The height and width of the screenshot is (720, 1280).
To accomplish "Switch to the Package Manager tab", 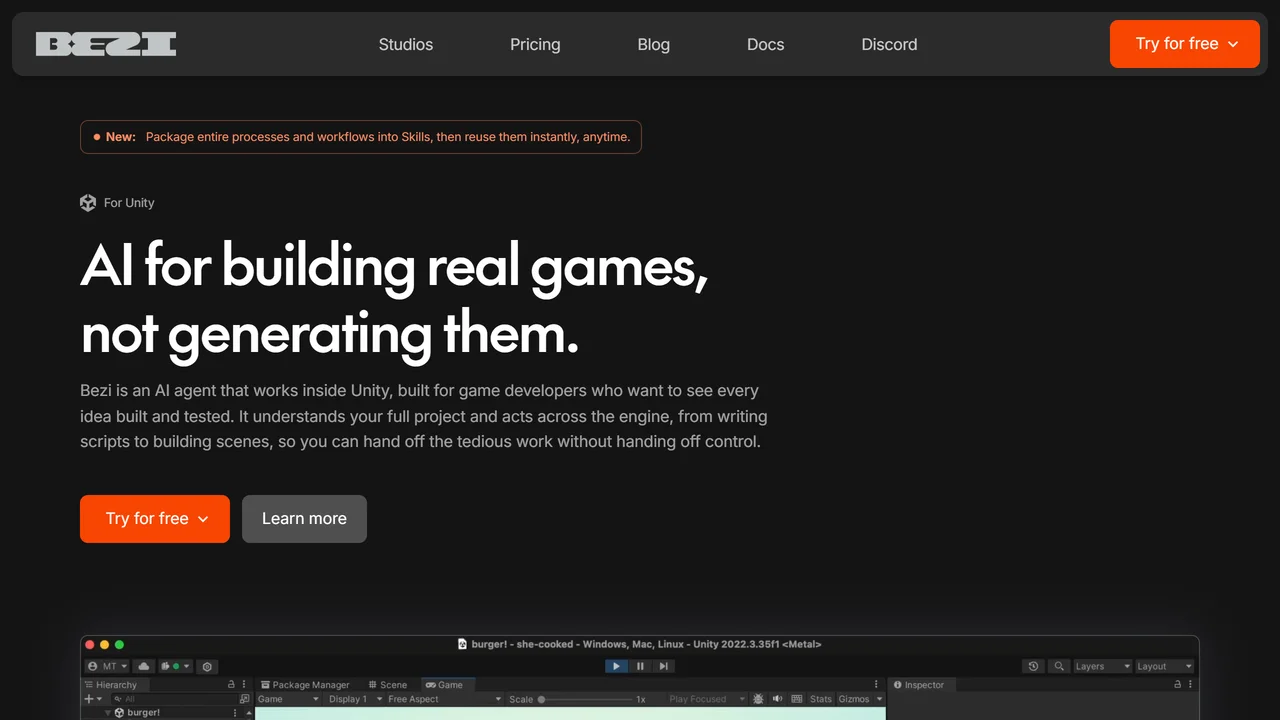I will [305, 685].
